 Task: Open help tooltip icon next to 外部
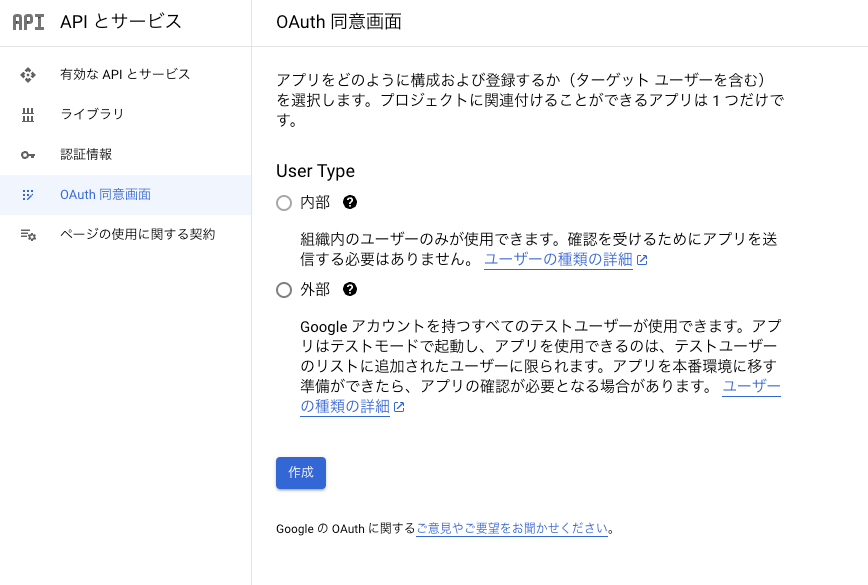352,290
